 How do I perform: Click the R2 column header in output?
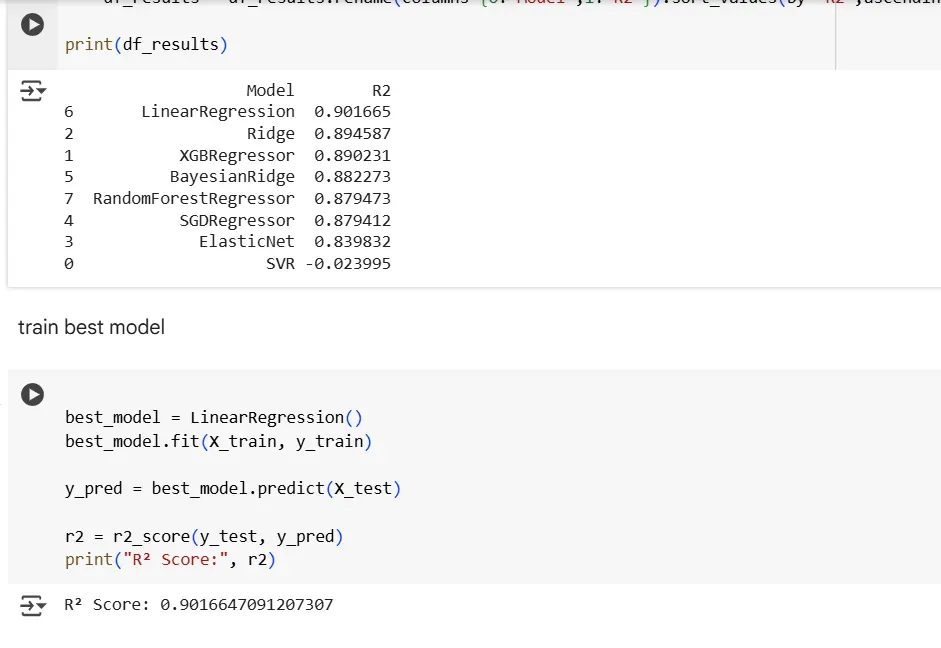coord(380,91)
